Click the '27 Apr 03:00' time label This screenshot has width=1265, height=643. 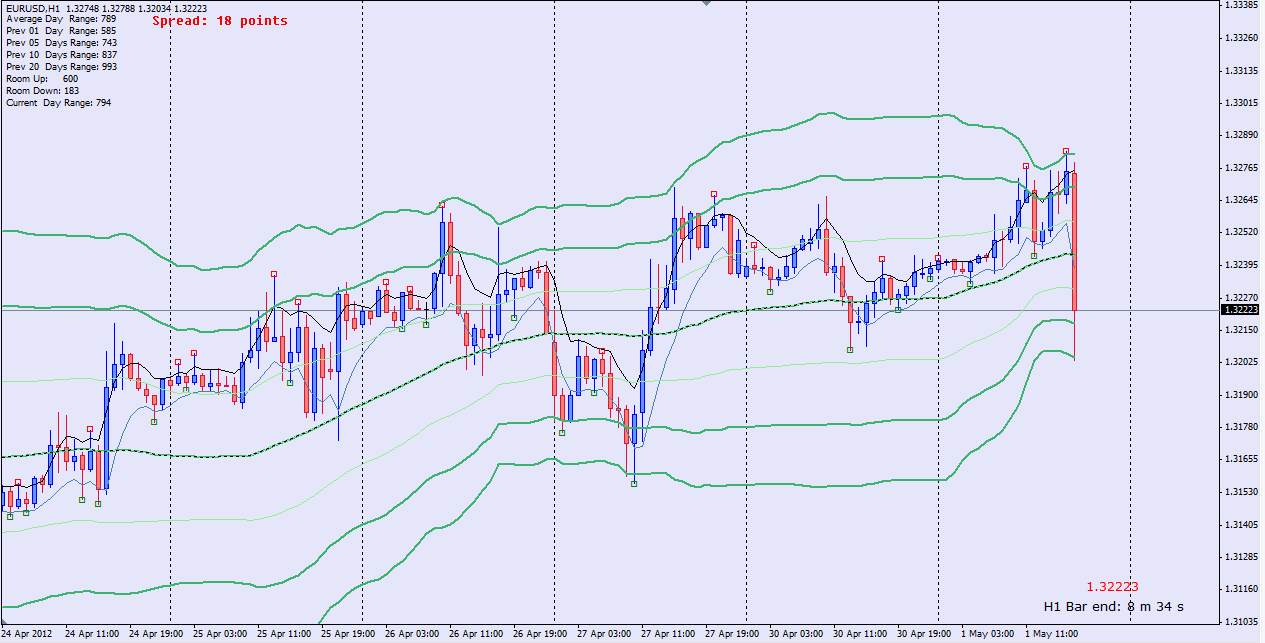604,634
